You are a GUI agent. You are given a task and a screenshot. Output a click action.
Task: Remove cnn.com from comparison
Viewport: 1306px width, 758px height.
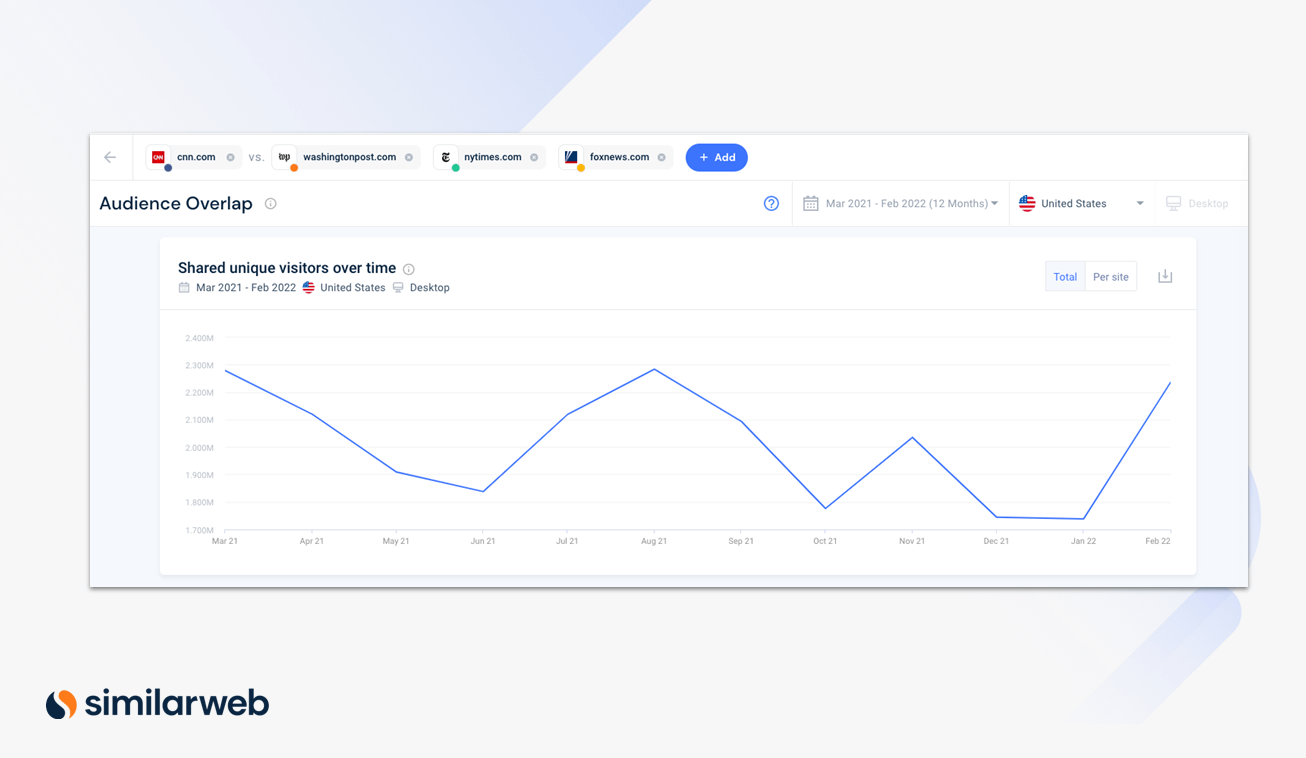[x=230, y=157]
